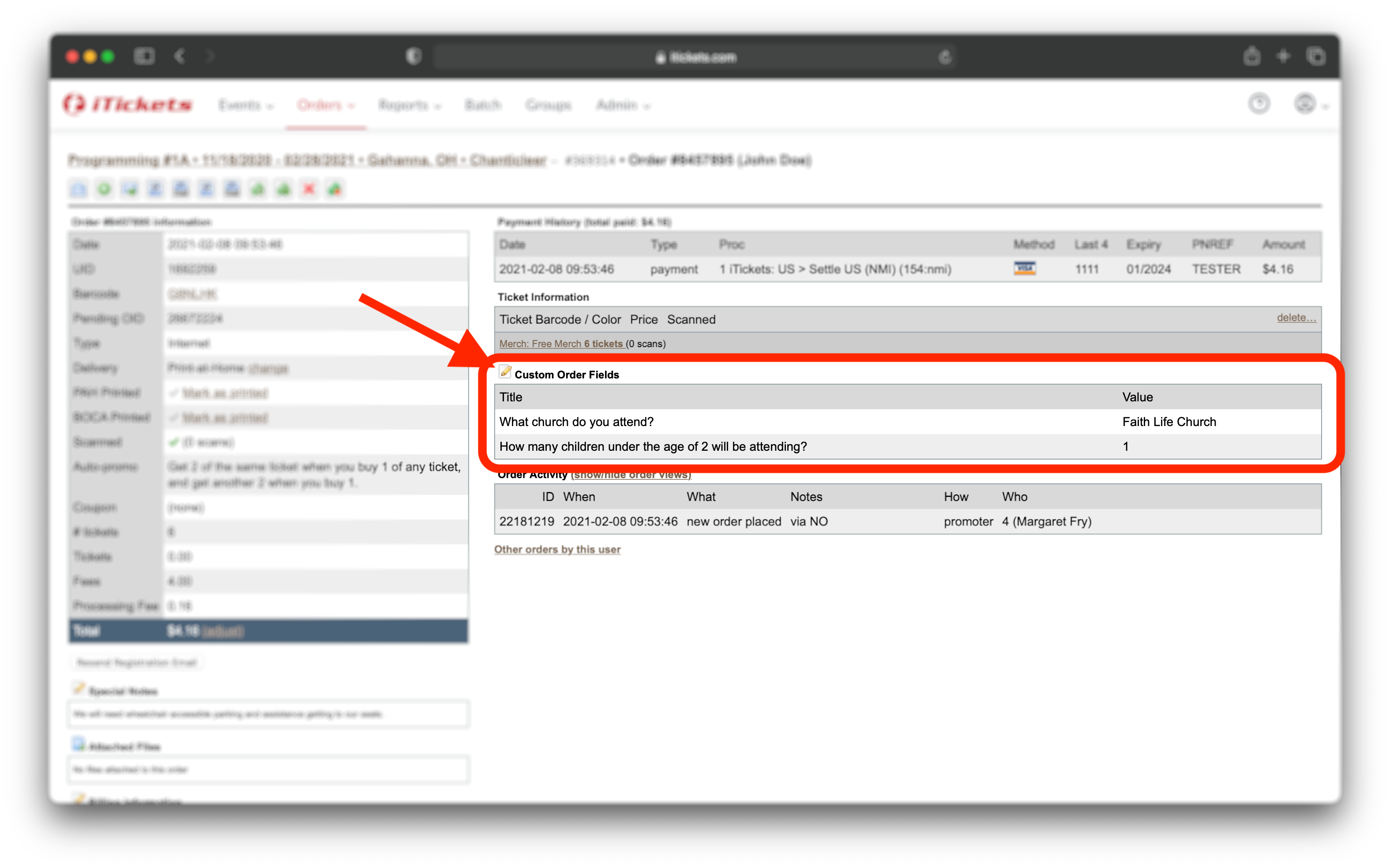Reload the itickets.com page
This screenshot has width=1390, height=868.
click(x=945, y=57)
